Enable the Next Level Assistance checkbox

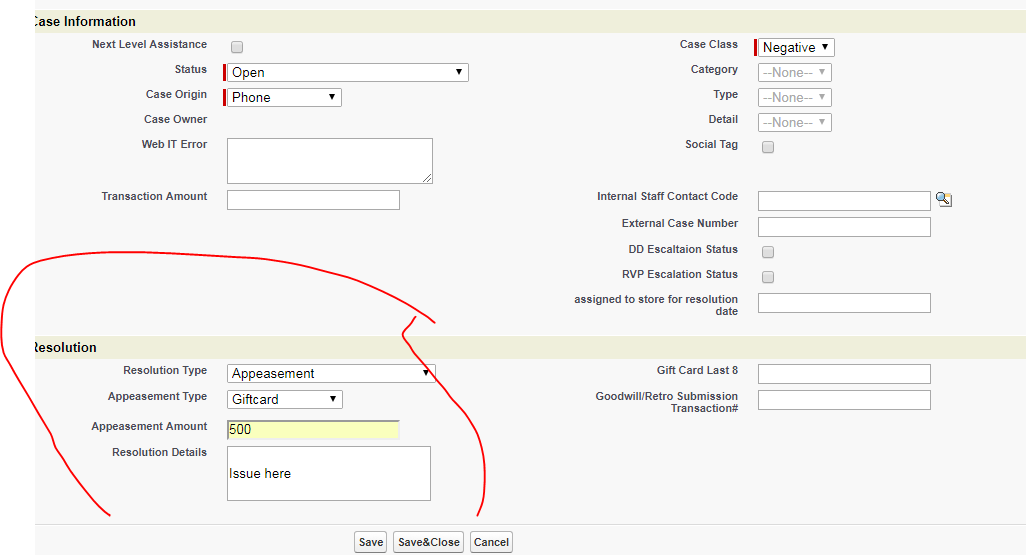pos(237,47)
